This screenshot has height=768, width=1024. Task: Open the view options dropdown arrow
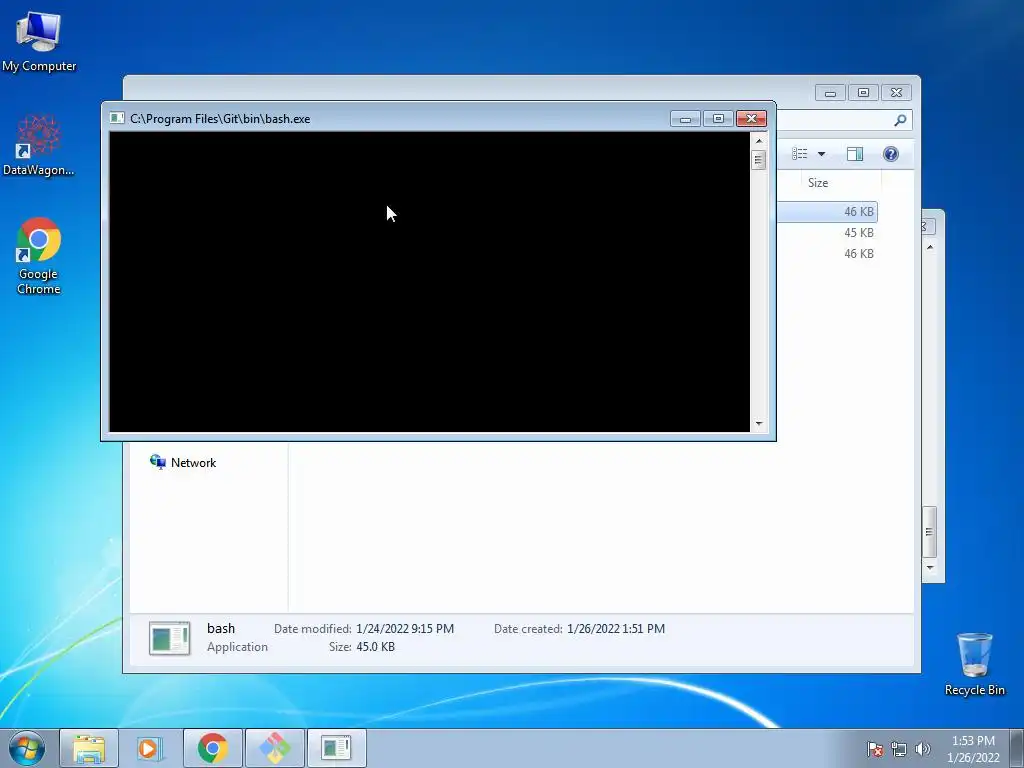click(x=822, y=154)
